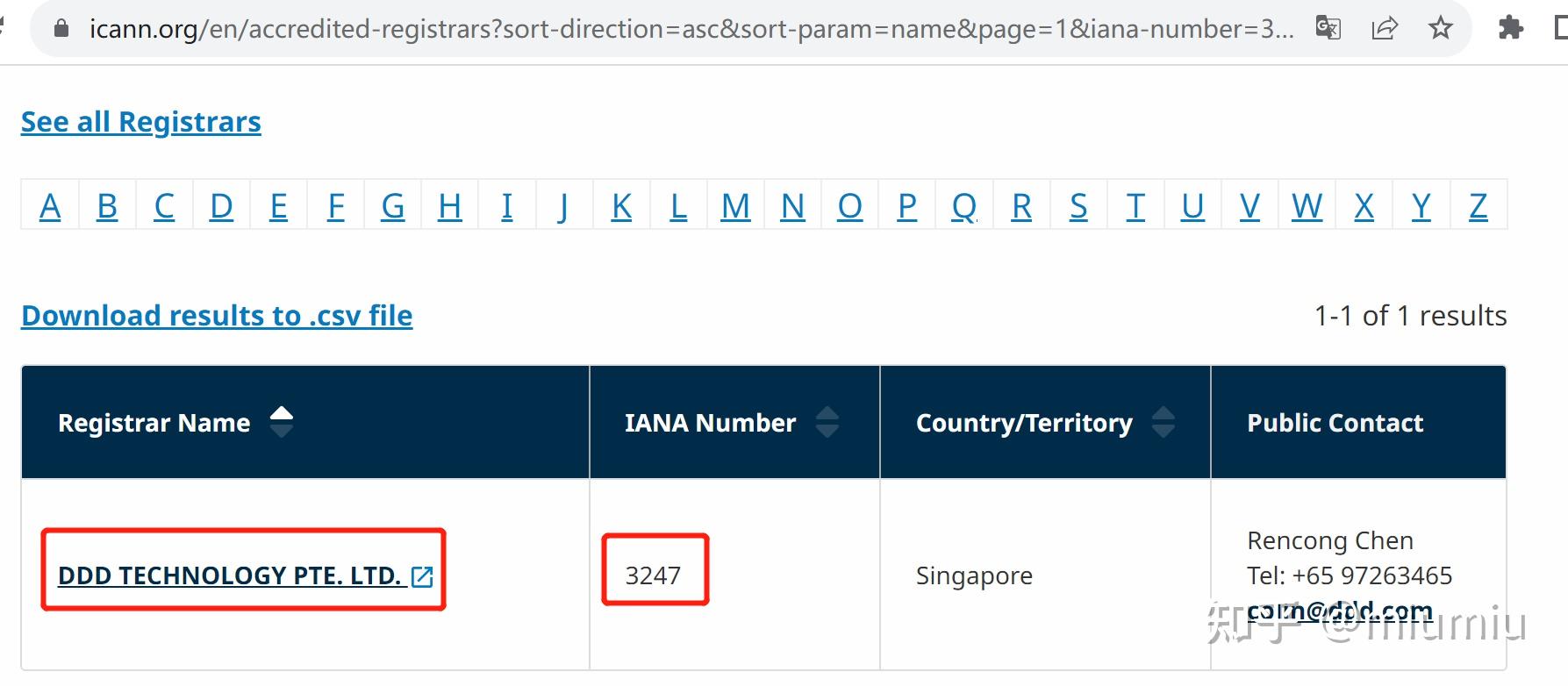1568x686 pixels.
Task: Bookmark this page with star icon
Action: 1440,28
